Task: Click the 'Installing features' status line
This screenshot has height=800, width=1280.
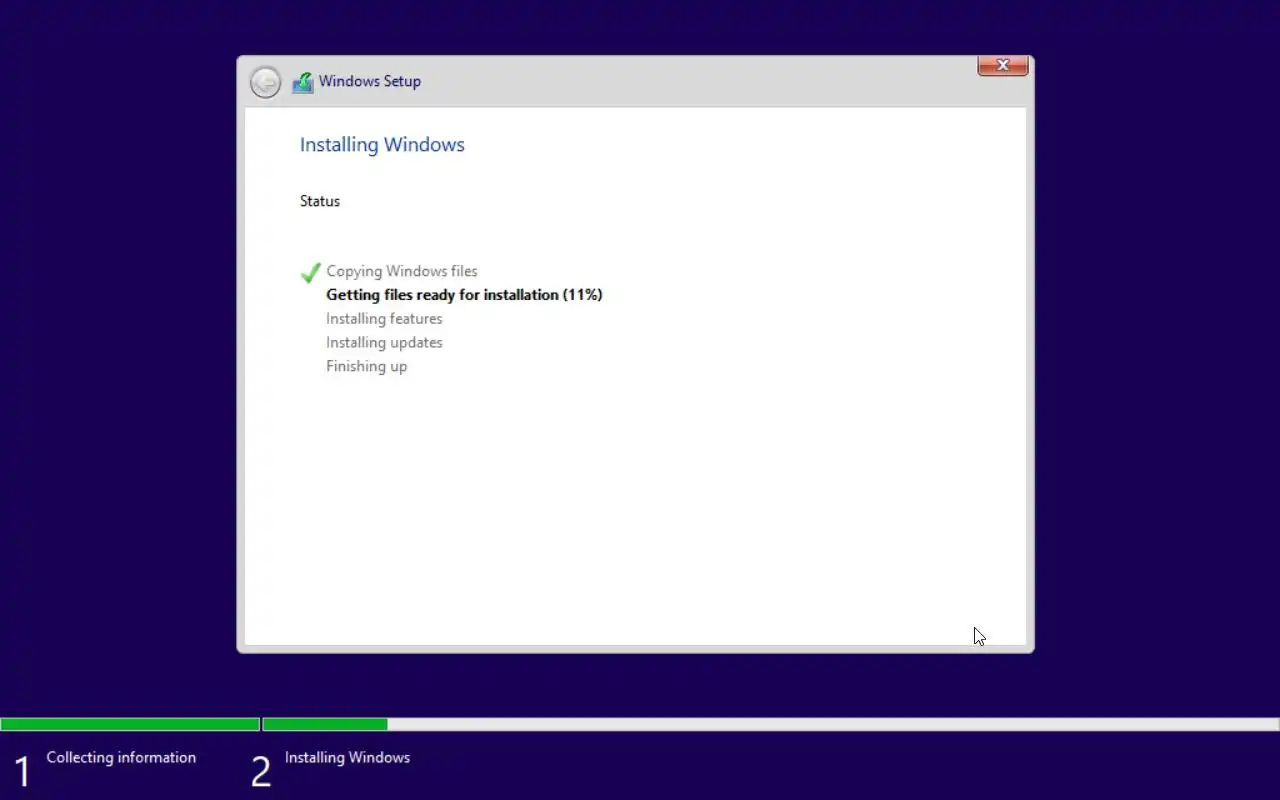Action: click(384, 319)
